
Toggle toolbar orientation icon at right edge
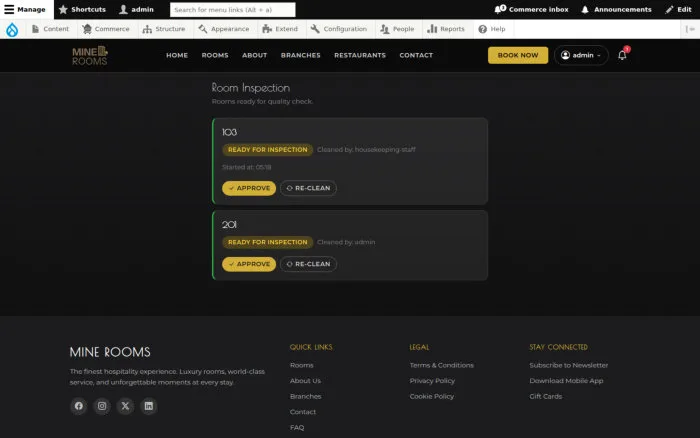point(690,29)
